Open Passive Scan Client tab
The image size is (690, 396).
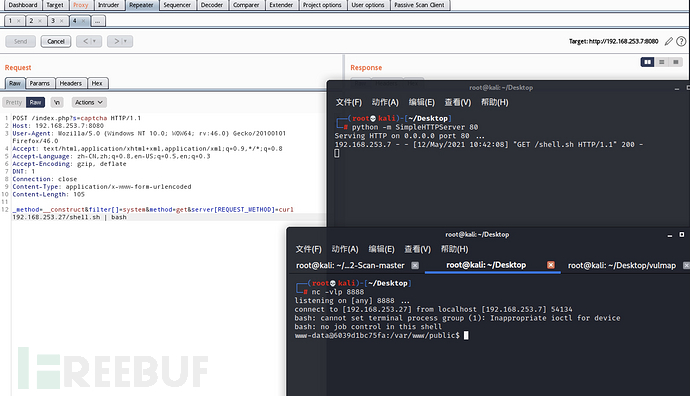419,5
